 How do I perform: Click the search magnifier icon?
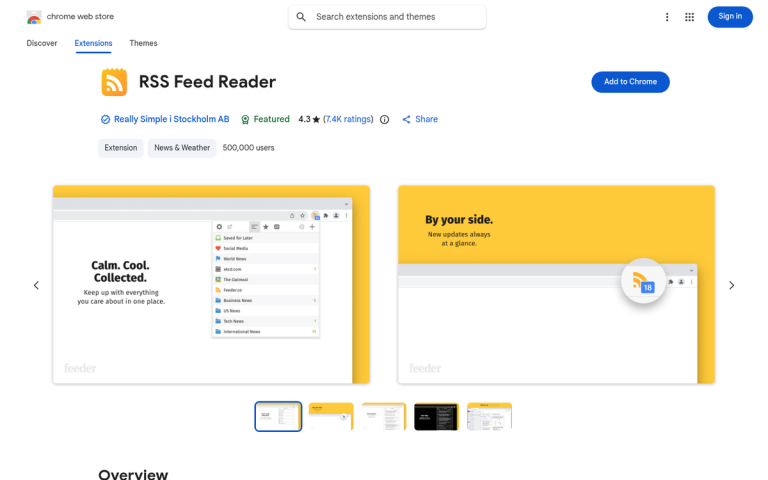301,17
